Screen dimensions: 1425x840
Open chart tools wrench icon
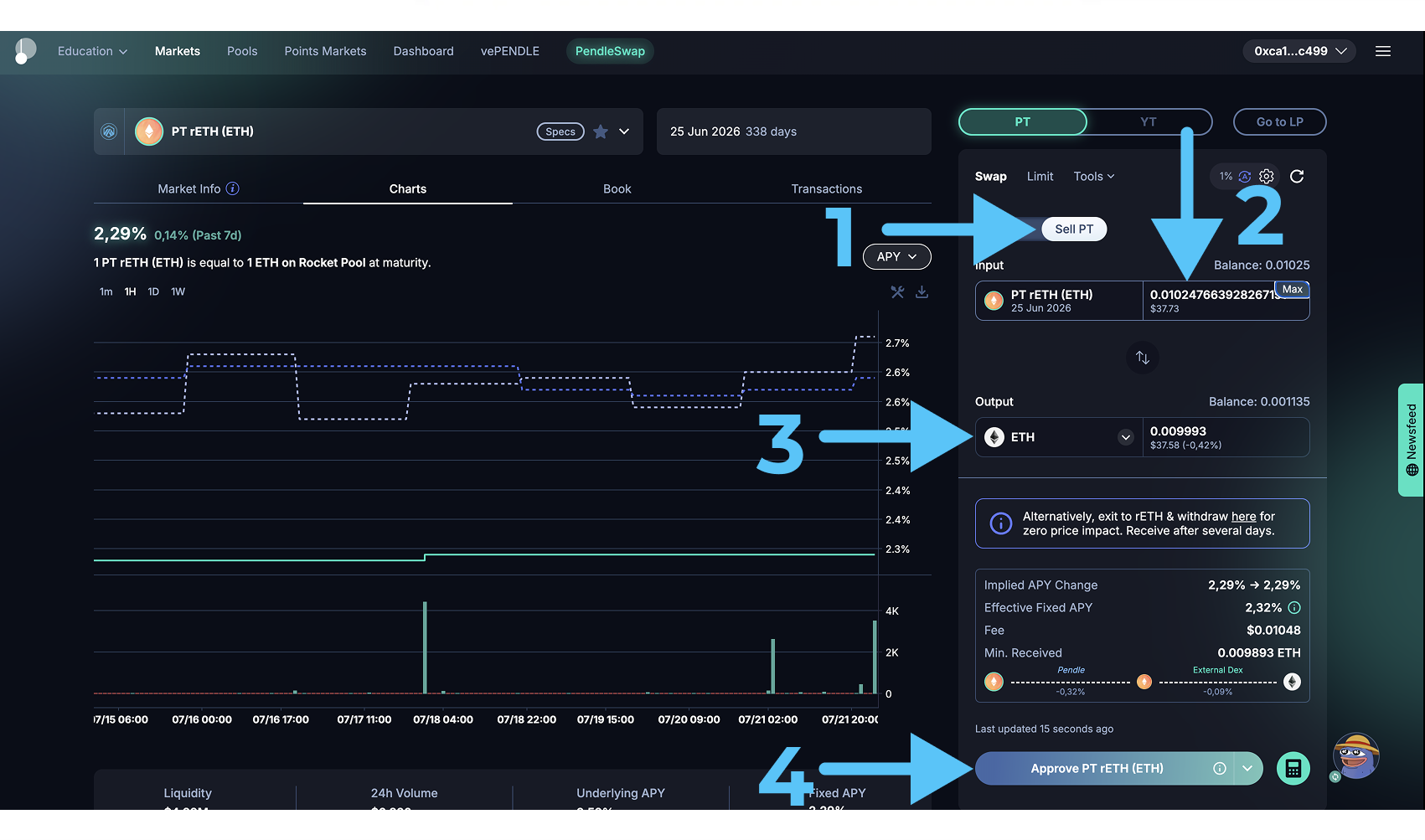(897, 292)
